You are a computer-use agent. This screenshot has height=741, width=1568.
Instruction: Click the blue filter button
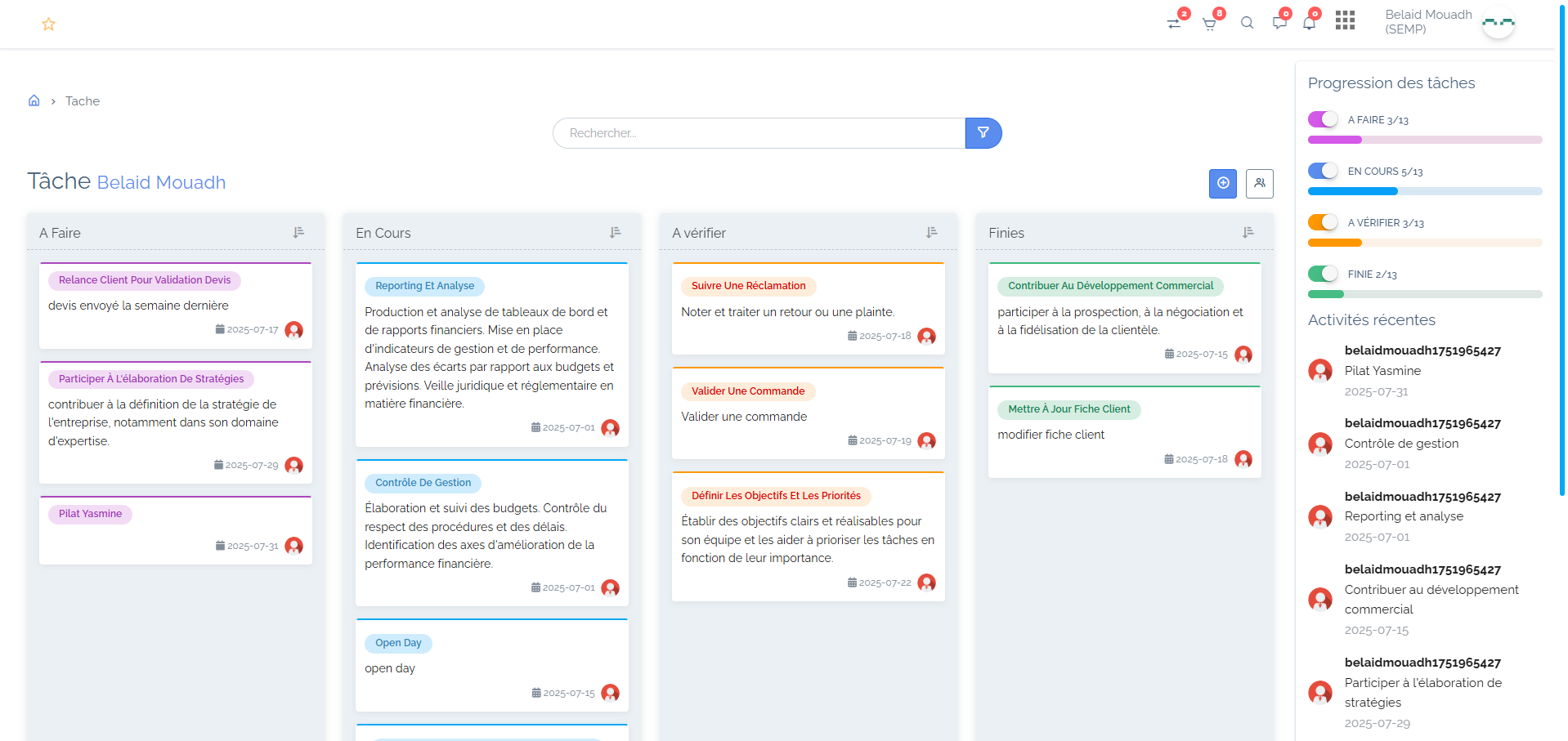click(983, 133)
